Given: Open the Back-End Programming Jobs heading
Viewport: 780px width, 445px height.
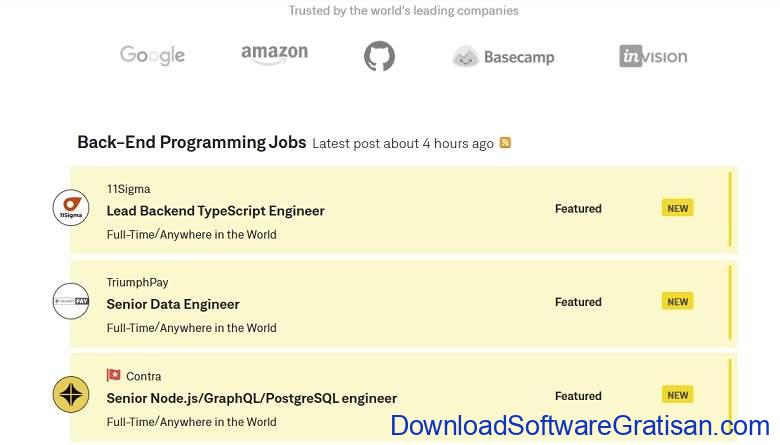Looking at the screenshot, I should point(192,142).
